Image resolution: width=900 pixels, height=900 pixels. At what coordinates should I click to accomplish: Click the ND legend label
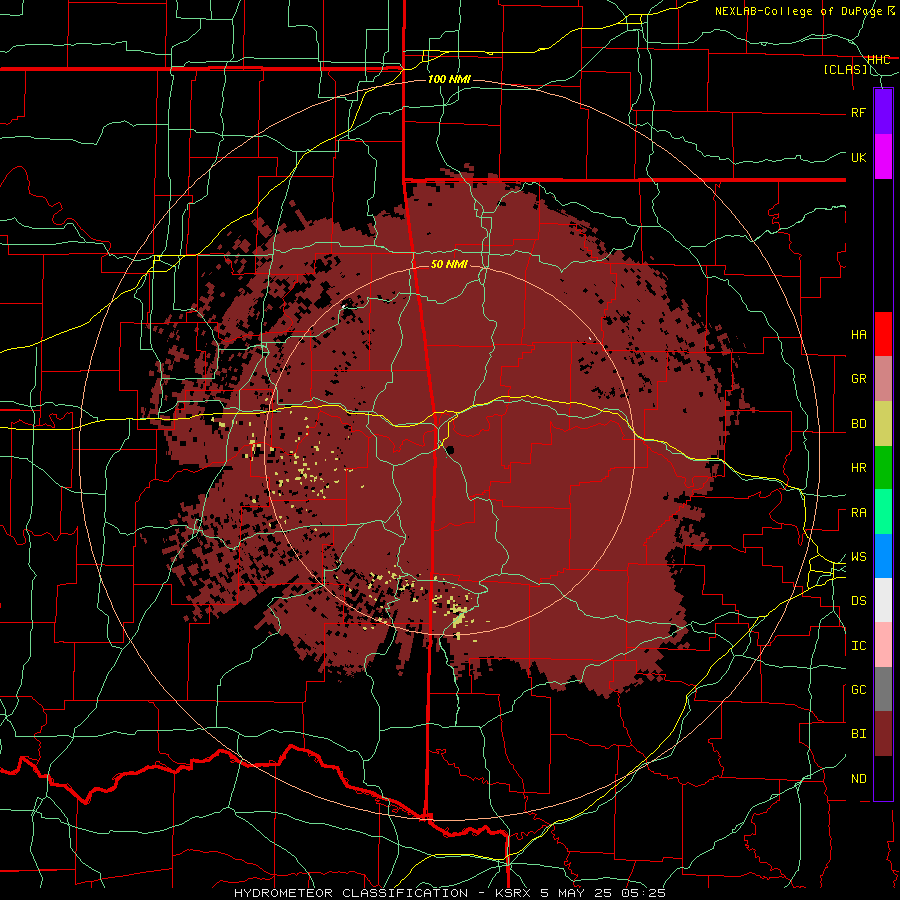tap(859, 779)
